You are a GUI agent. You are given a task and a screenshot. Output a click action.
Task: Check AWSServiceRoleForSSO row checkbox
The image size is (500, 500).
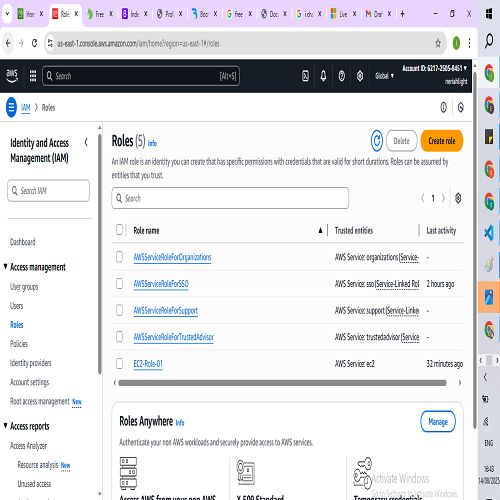[119, 283]
